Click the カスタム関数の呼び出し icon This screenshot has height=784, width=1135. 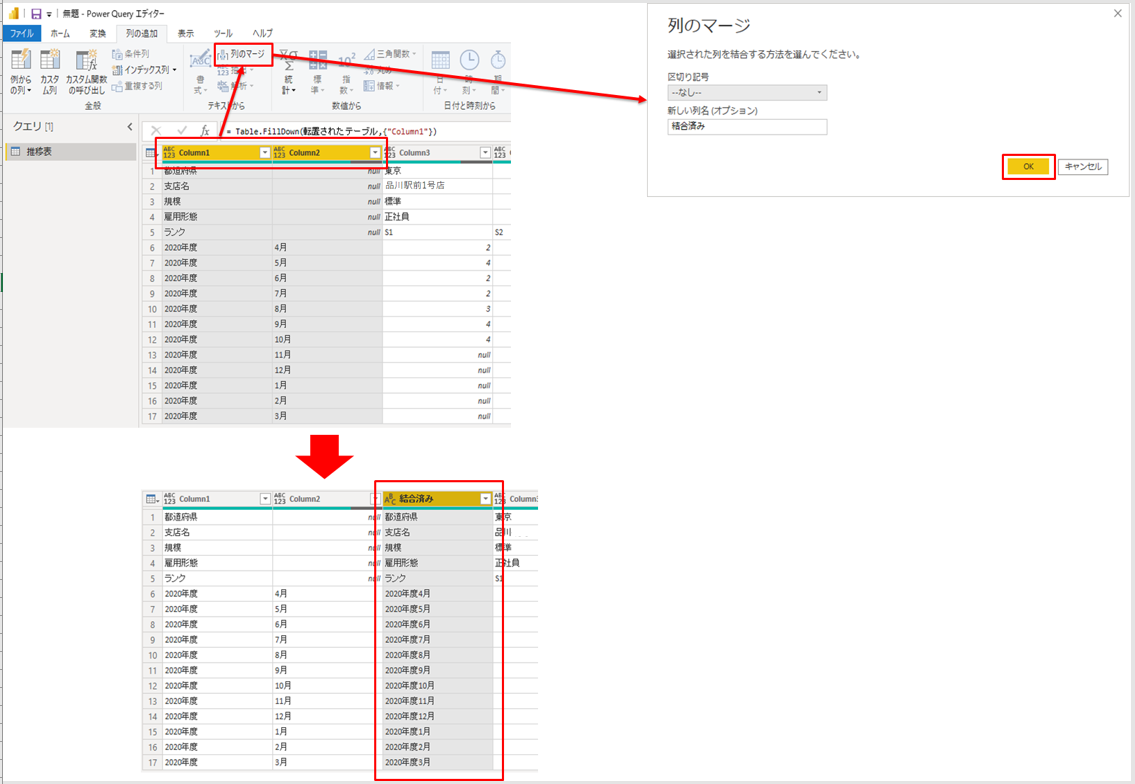click(x=86, y=62)
